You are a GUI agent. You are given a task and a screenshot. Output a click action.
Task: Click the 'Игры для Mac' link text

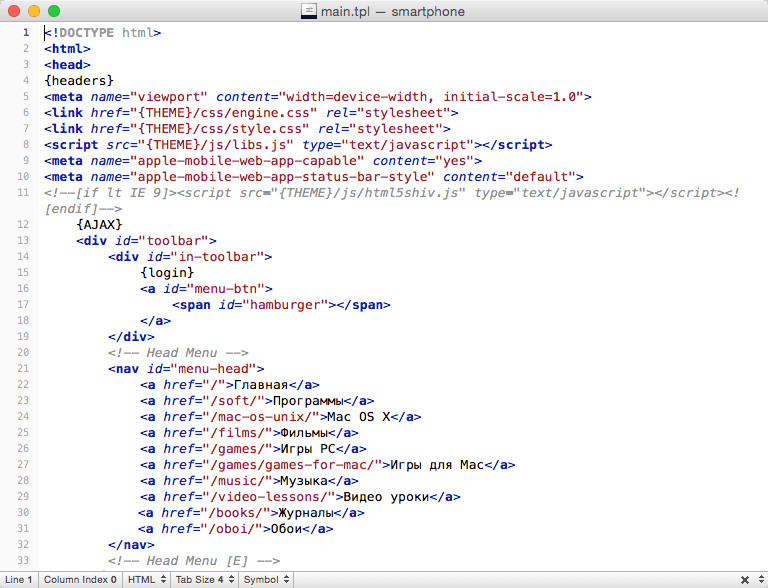point(437,465)
